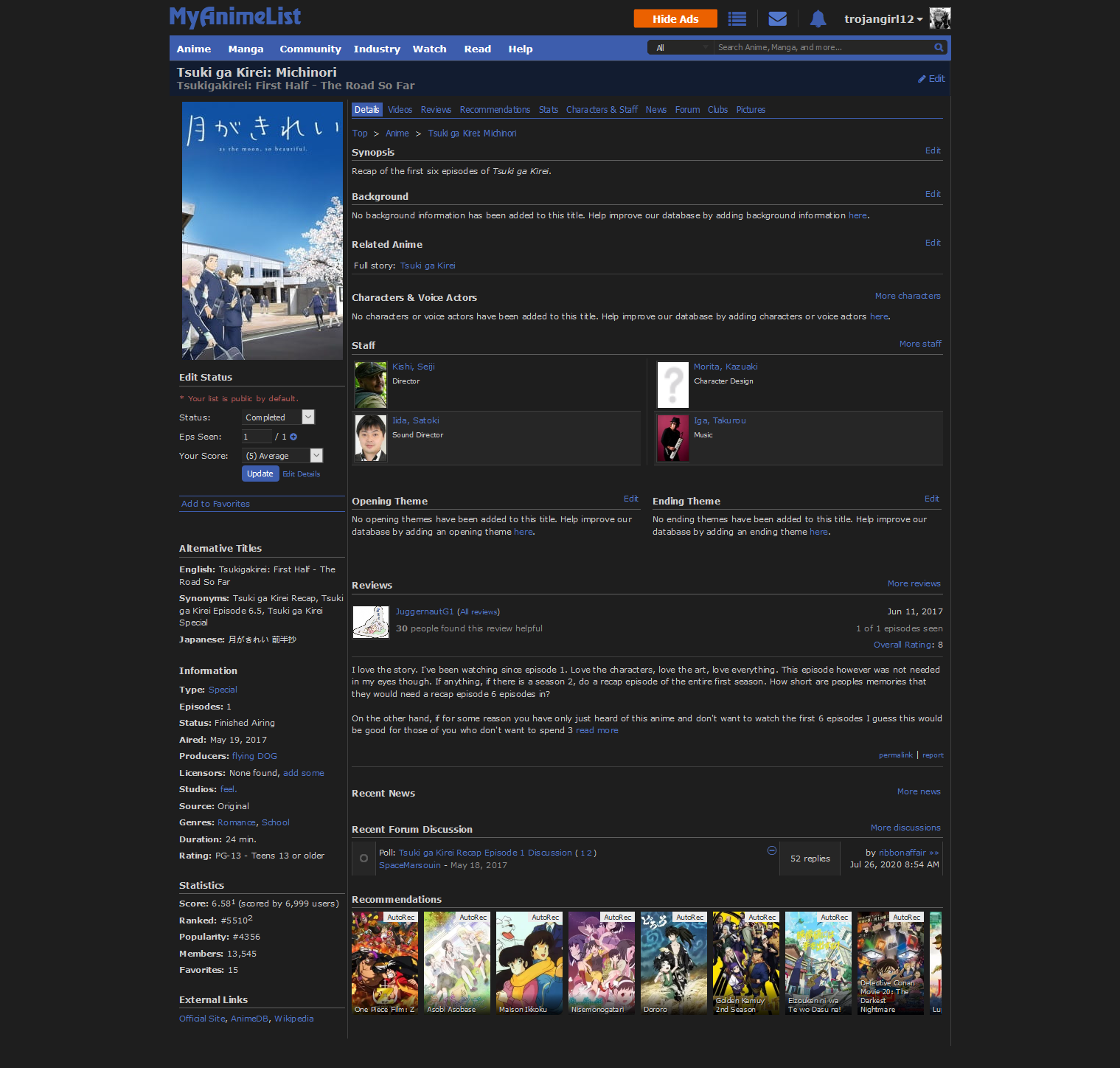Click the MyAnimeList logo
The image size is (1120, 1068).
point(235,16)
